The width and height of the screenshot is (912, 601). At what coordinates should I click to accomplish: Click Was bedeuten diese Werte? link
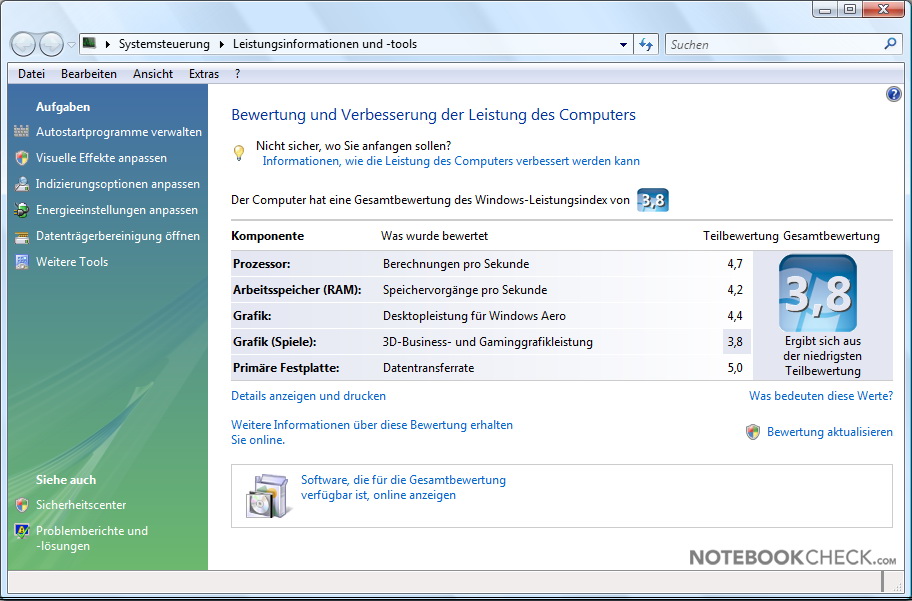[821, 396]
